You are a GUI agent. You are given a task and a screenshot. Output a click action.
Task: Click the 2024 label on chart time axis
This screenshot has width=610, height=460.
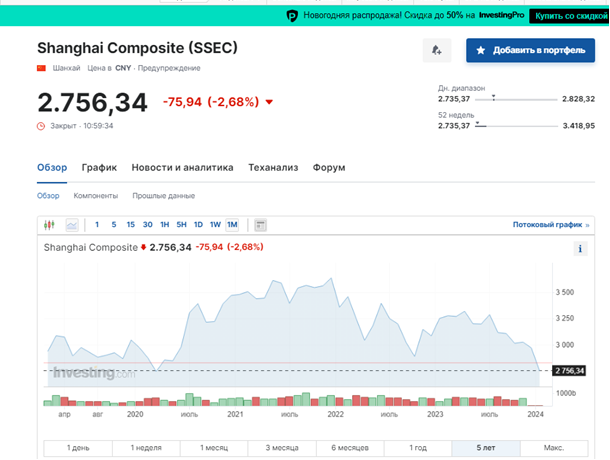[x=535, y=414]
